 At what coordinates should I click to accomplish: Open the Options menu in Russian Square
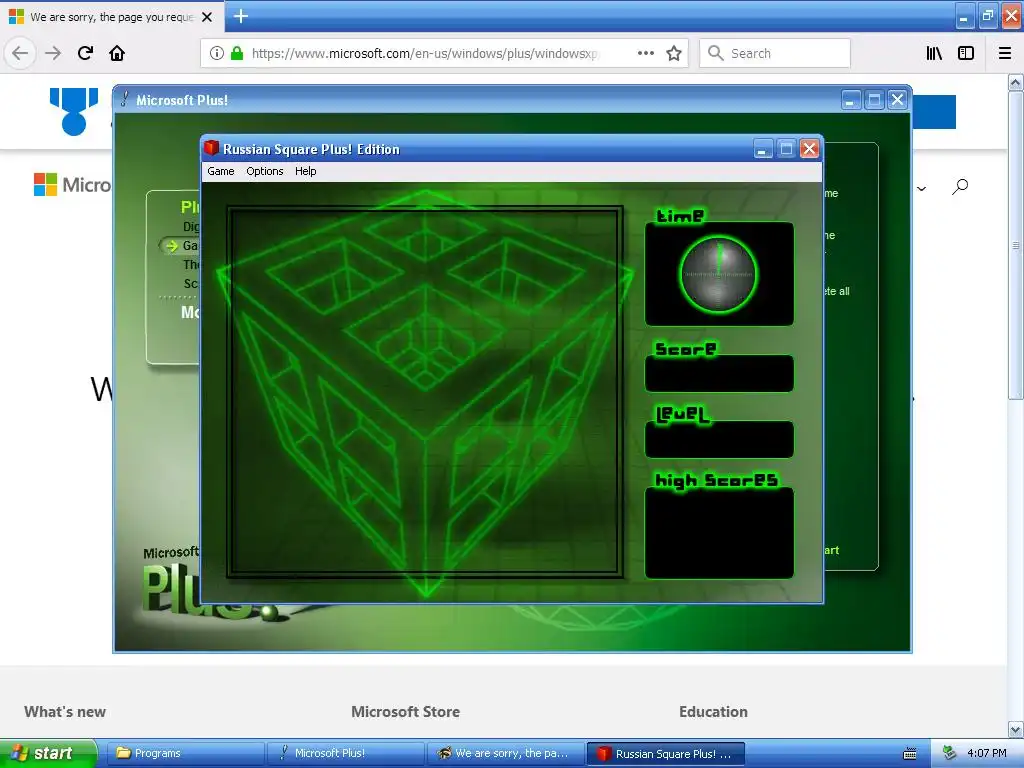pyautogui.click(x=264, y=171)
